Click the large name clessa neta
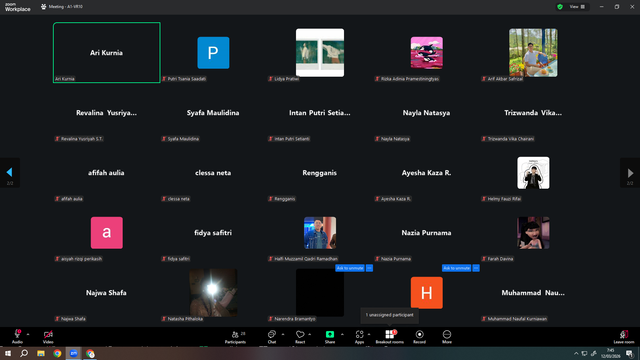640x360 pixels. (213, 173)
